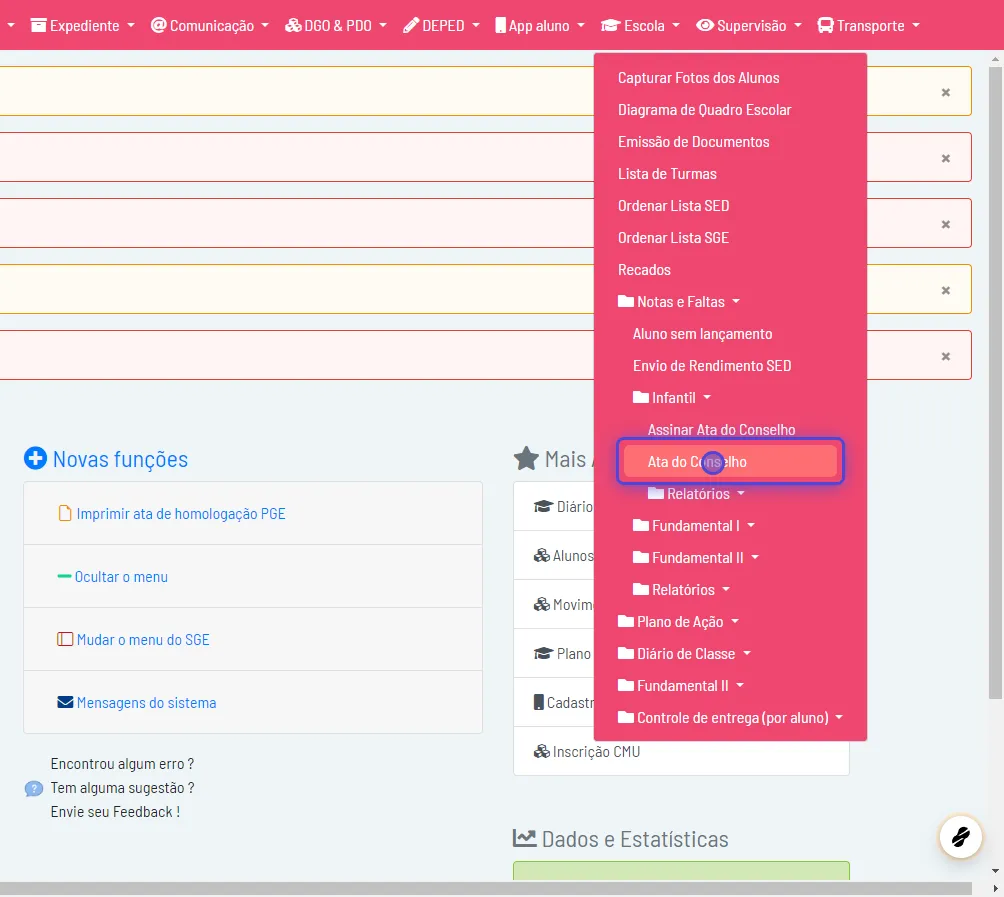This screenshot has height=897, width=1004.
Task: Click the document icon next to Imprimir ata
Action: (x=65, y=513)
